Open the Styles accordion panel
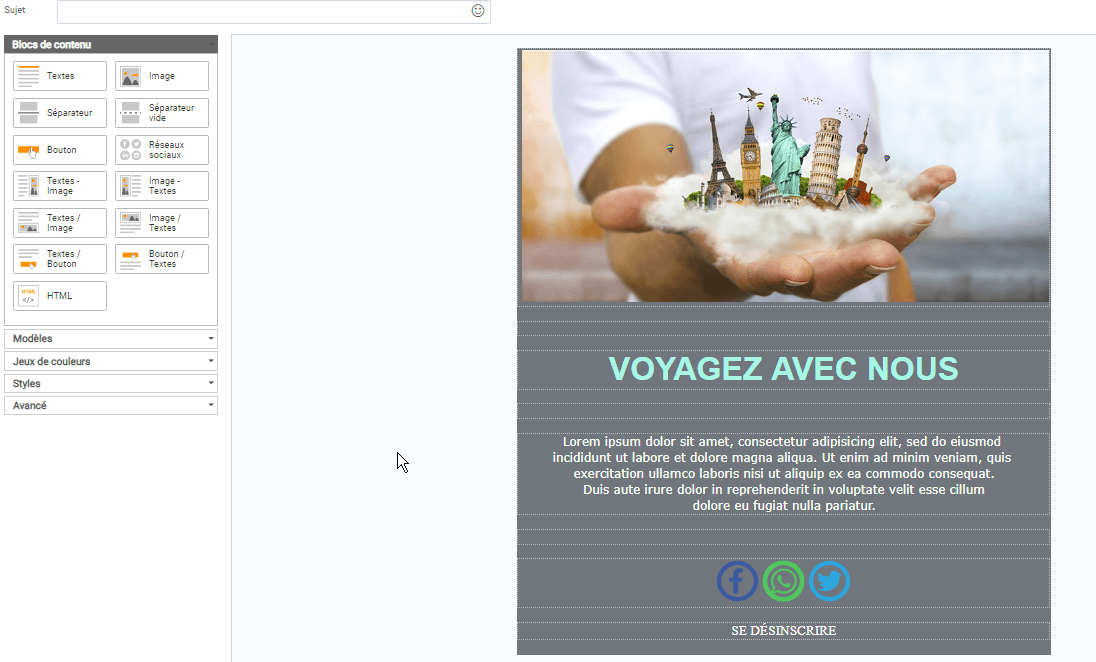 [110, 384]
